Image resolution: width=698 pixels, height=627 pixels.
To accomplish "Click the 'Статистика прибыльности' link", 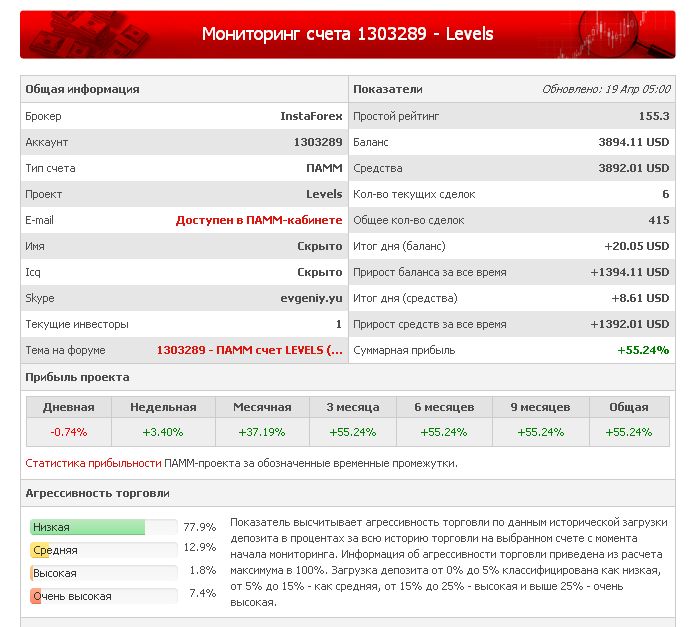I will 93,463.
